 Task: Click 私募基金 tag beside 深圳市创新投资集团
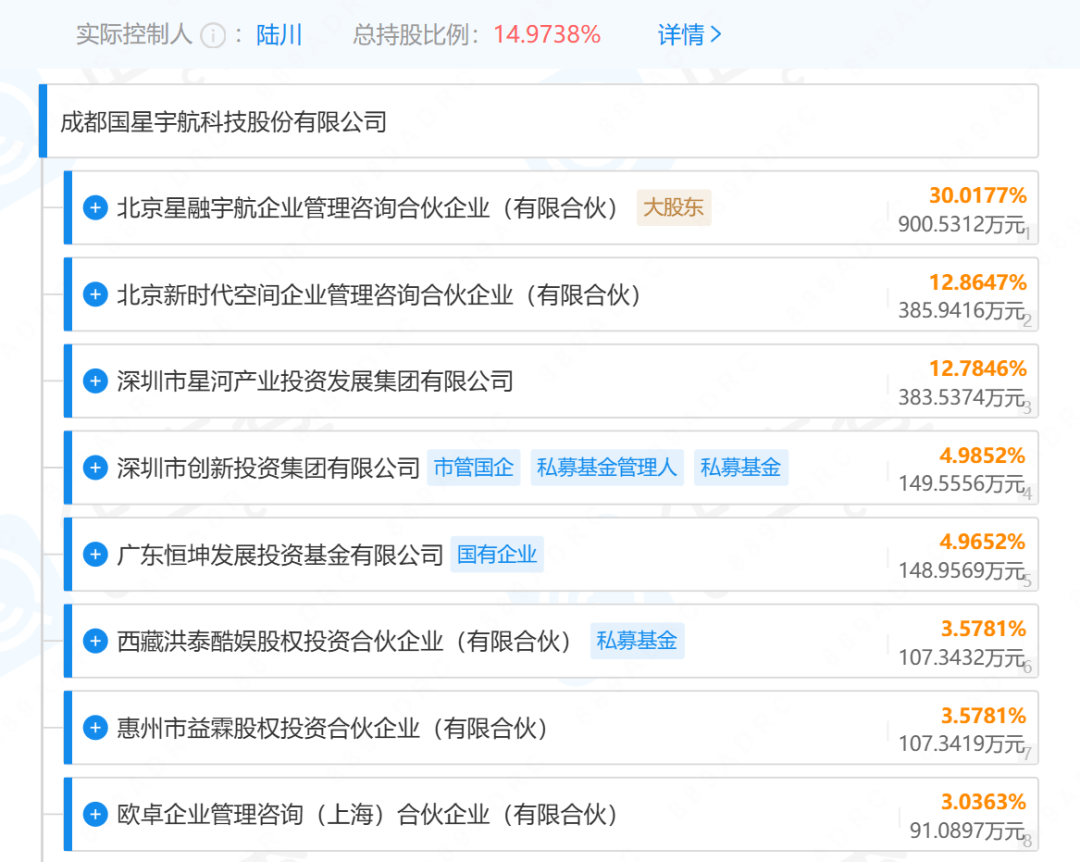pos(740,468)
